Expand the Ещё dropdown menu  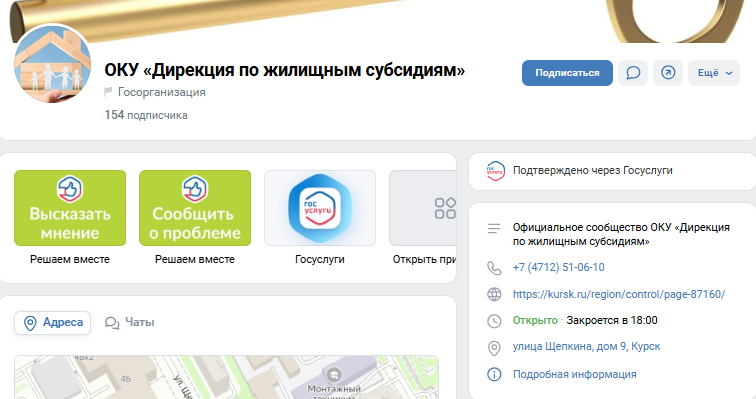(714, 73)
